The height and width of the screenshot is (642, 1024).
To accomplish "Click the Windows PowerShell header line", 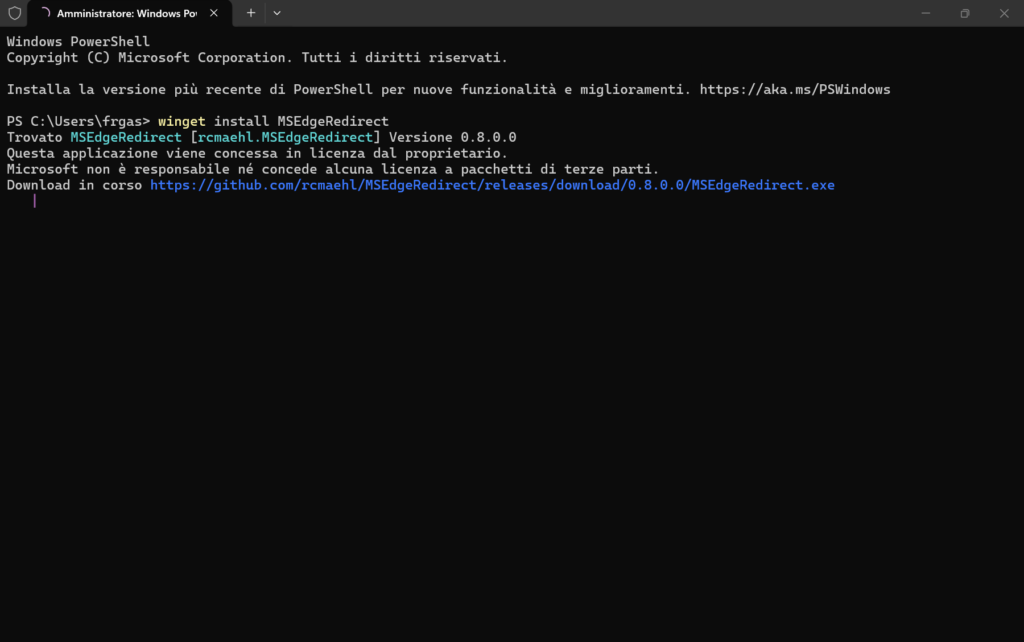I will point(78,42).
